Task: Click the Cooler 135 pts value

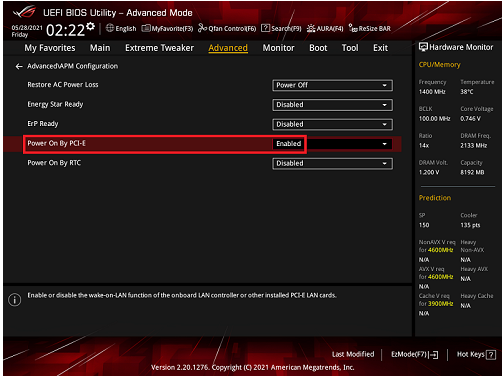Action: (x=470, y=225)
